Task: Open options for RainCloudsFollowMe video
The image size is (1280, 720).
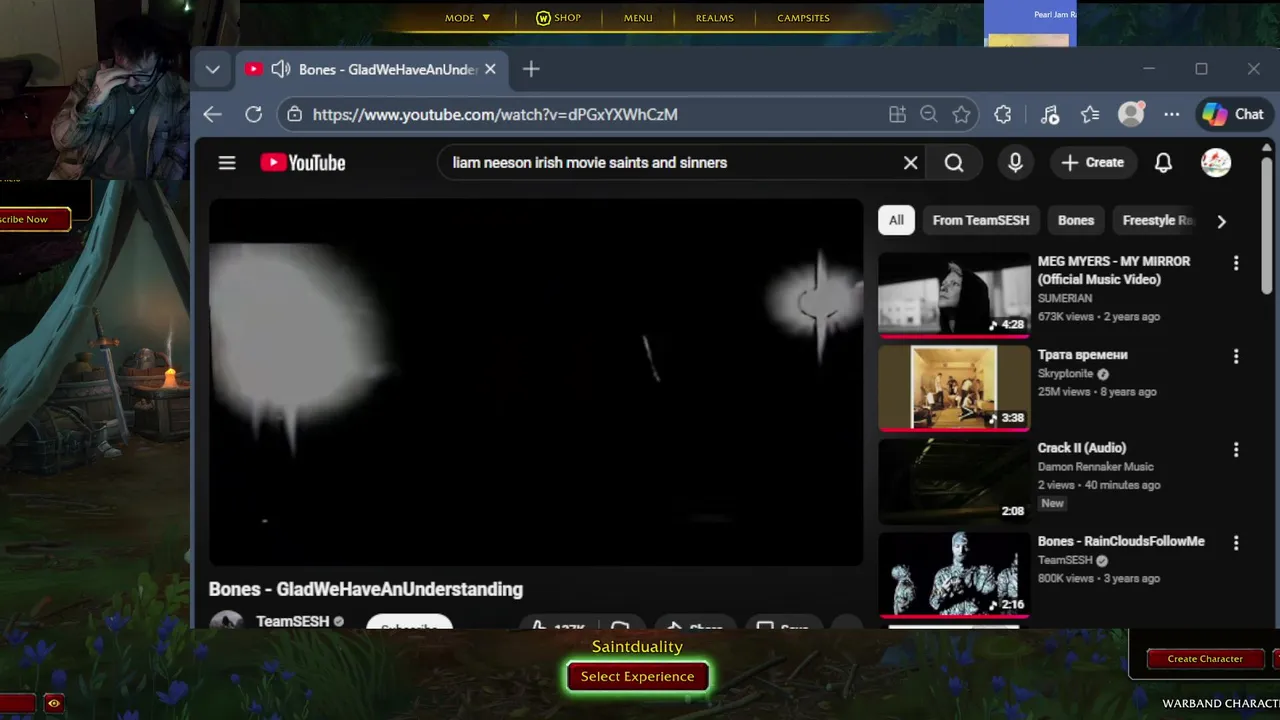Action: [x=1236, y=542]
